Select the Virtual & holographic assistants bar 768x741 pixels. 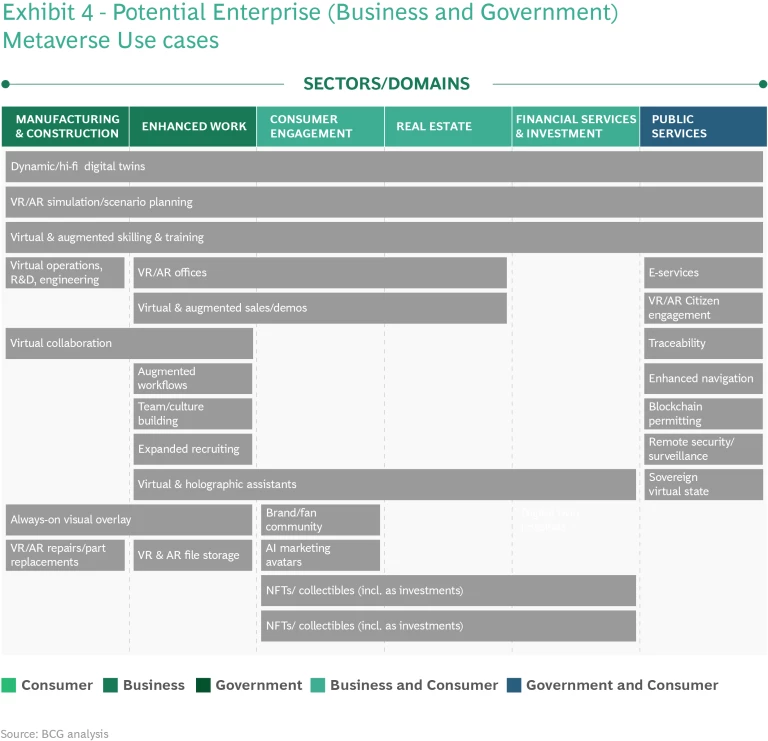click(385, 484)
